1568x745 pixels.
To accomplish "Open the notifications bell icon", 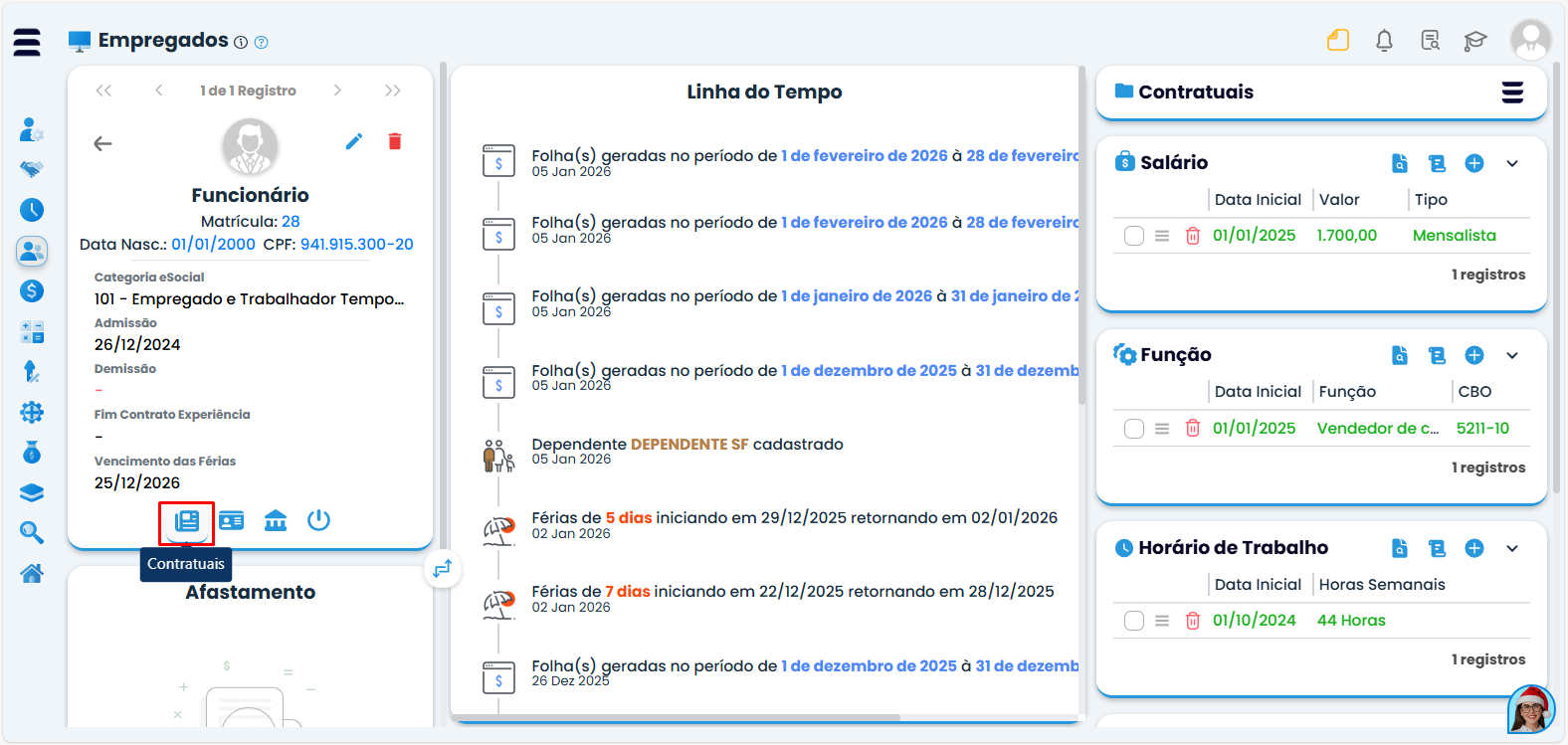I will pos(1384,41).
